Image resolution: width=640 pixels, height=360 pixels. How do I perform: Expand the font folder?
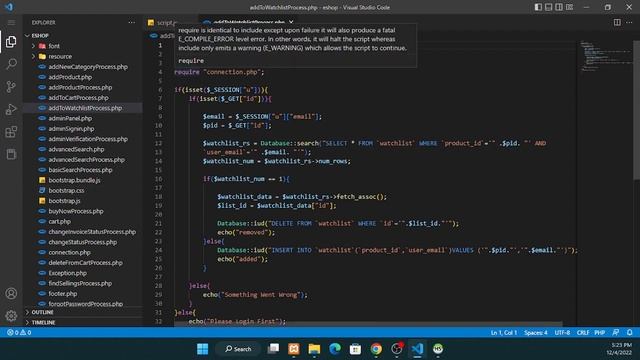54,46
